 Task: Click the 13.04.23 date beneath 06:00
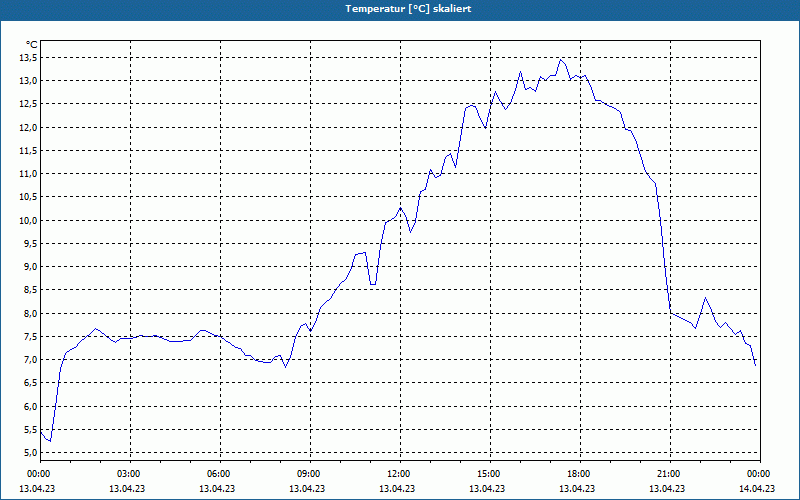(217, 488)
